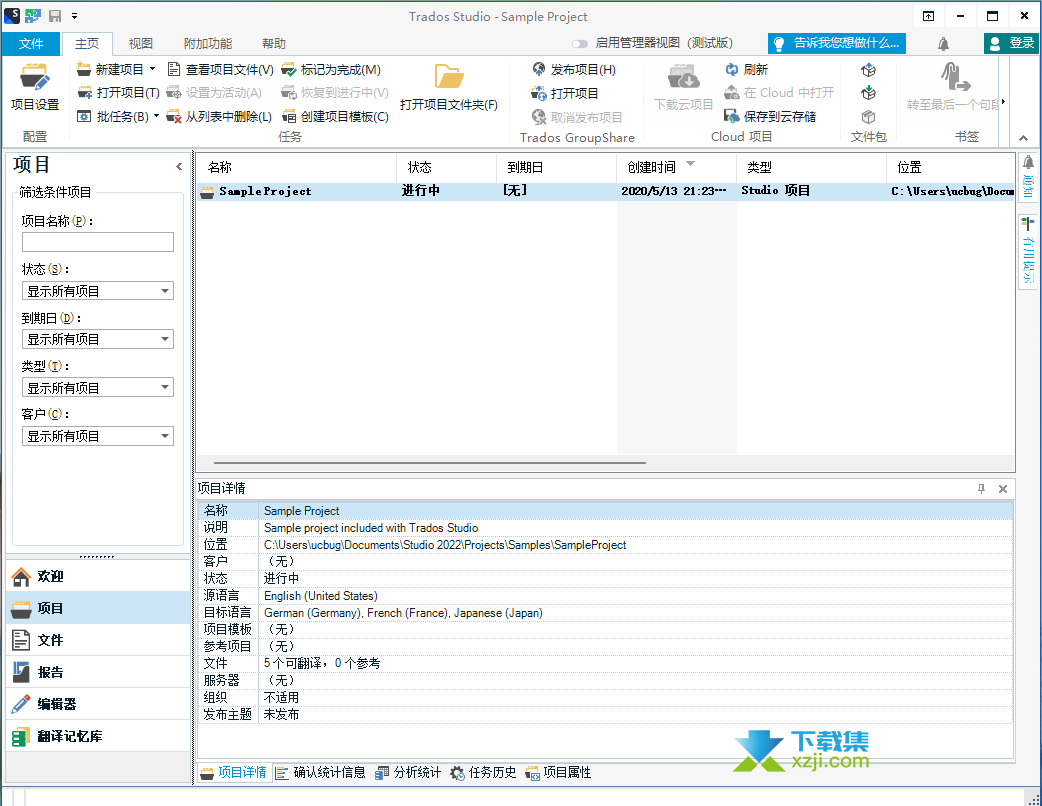Click 打开项目(T) in the tasks group
The height and width of the screenshot is (806, 1042).
pos(118,93)
